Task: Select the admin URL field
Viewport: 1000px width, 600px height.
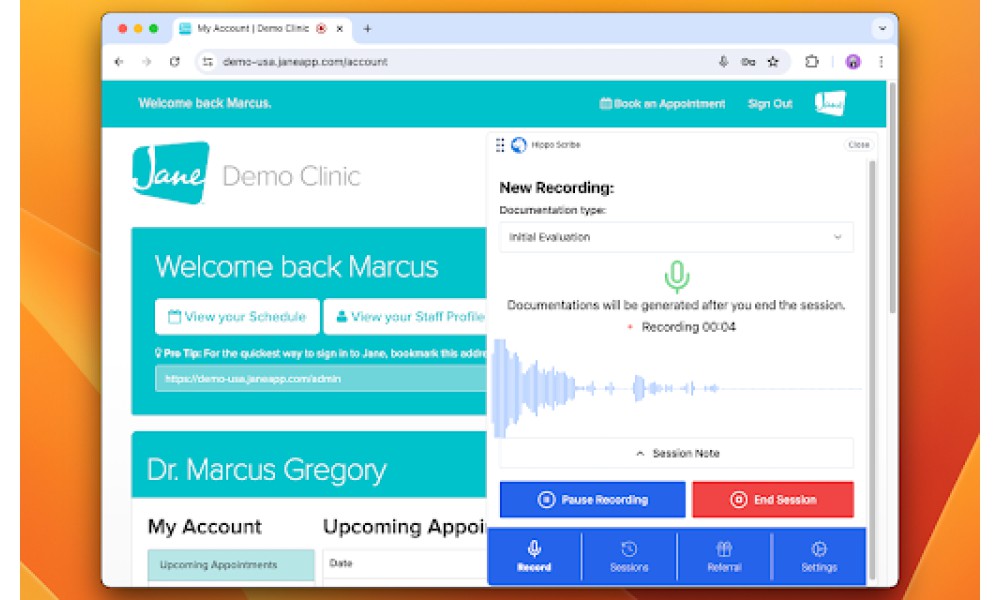Action: 321,379
